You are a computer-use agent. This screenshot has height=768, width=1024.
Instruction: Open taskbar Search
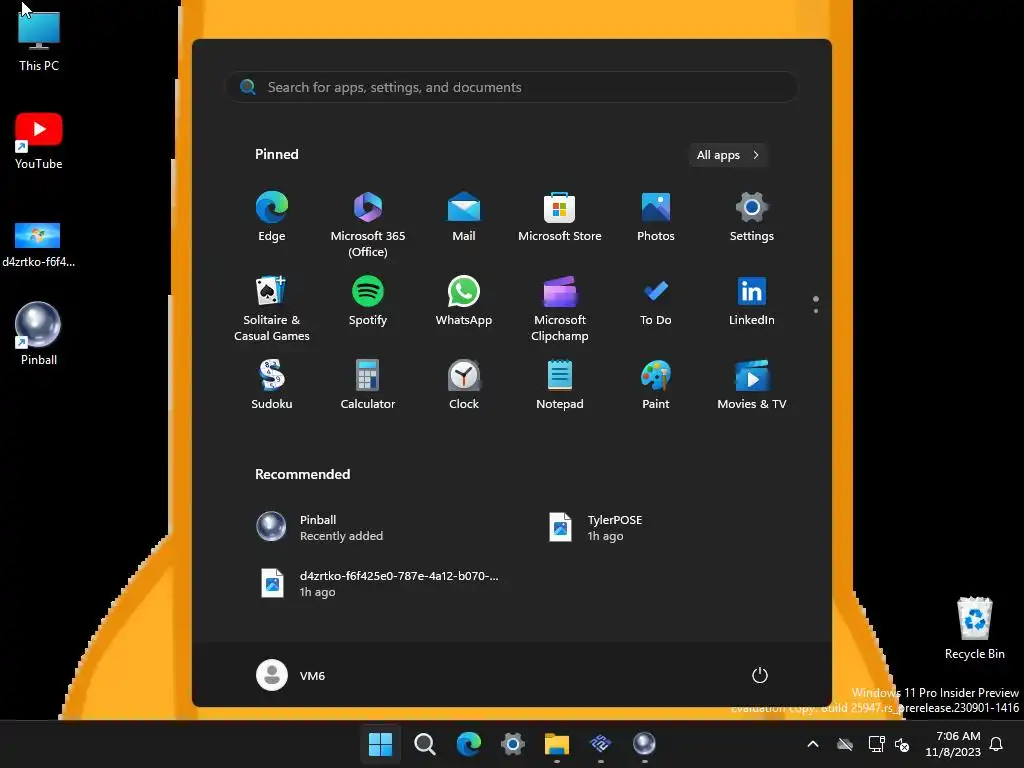[424, 743]
